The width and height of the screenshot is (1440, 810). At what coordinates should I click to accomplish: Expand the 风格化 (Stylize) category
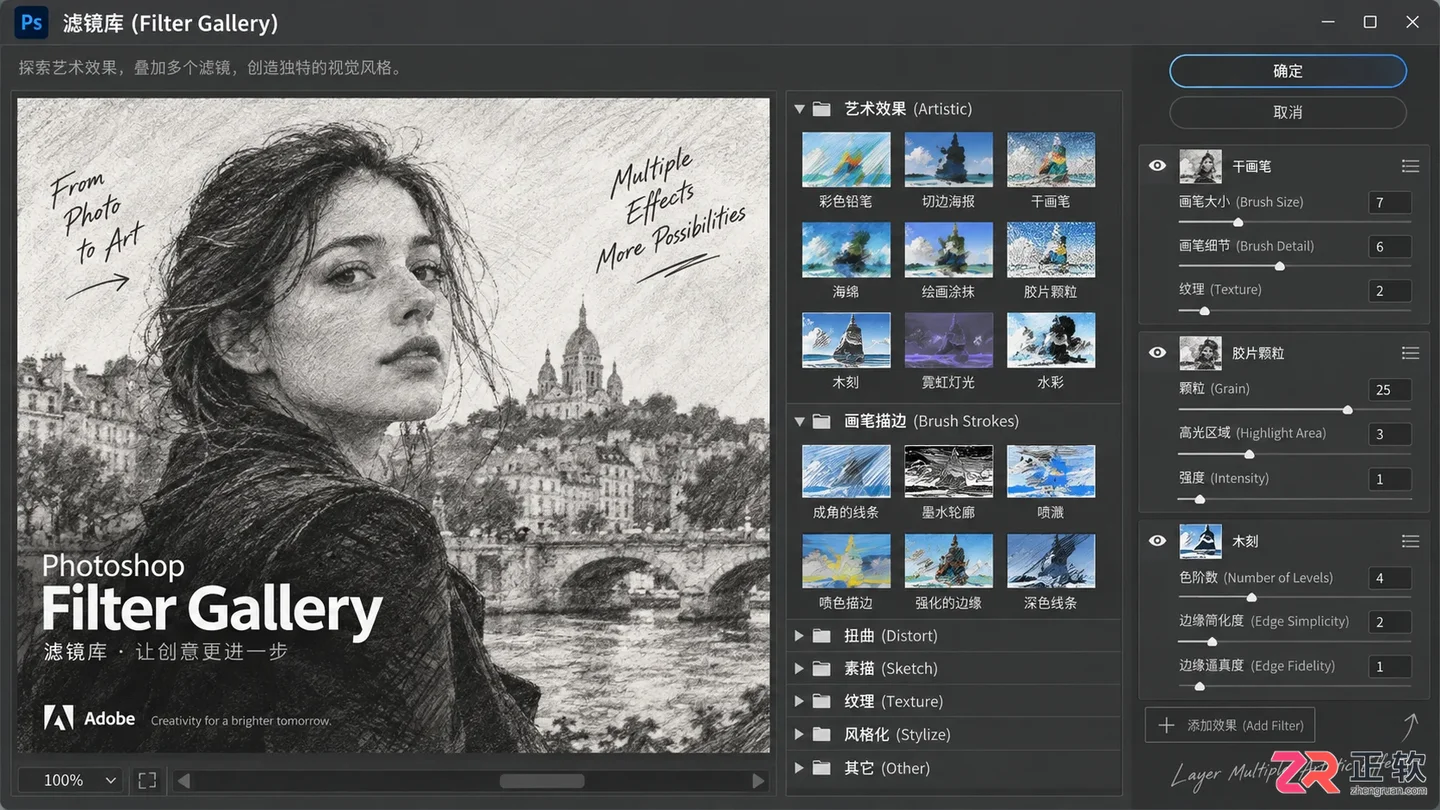799,735
